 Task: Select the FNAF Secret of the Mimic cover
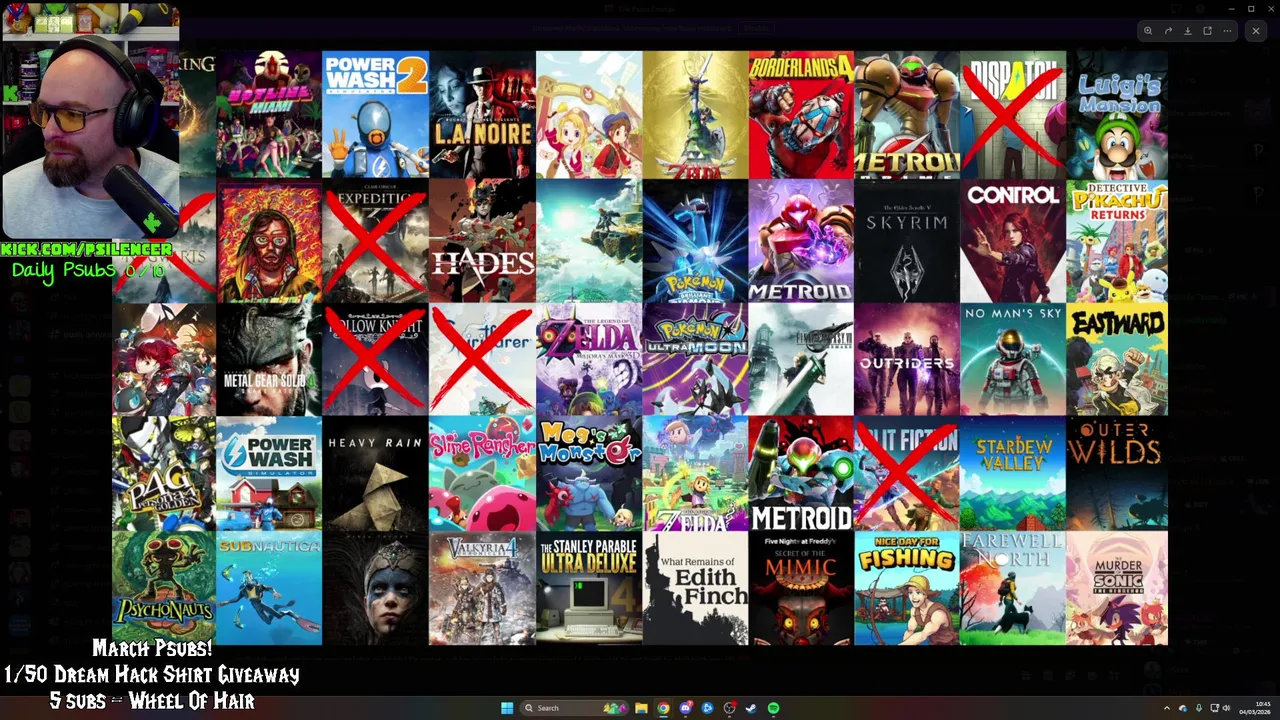(x=801, y=588)
